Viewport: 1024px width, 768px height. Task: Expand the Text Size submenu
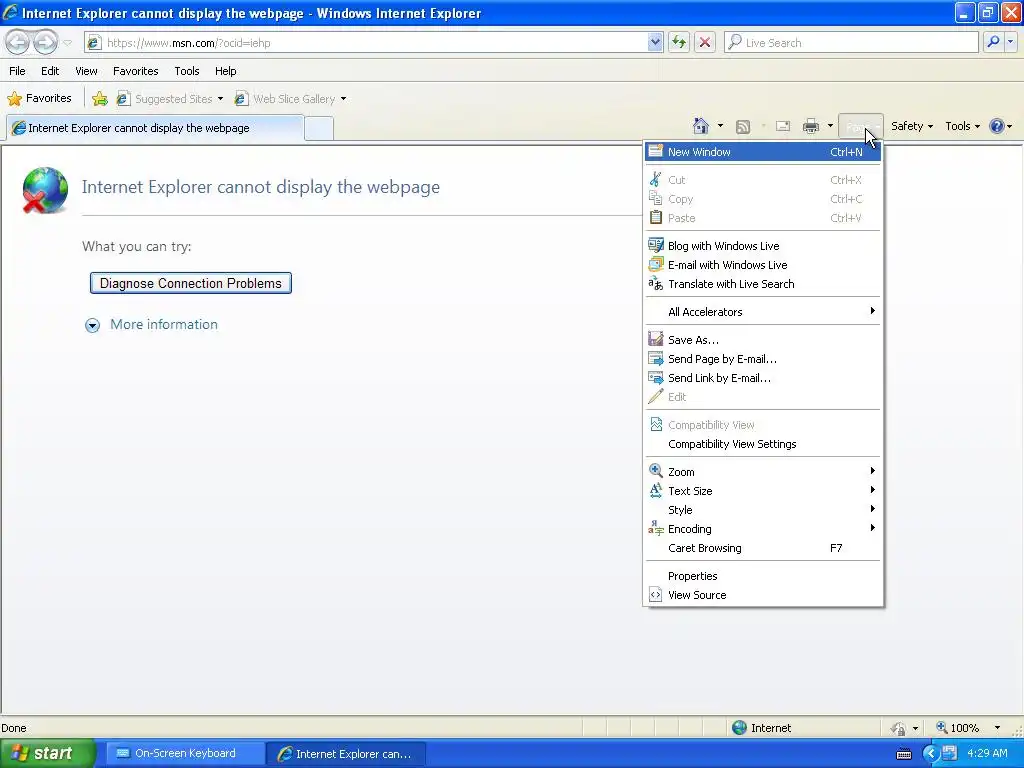click(x=763, y=490)
